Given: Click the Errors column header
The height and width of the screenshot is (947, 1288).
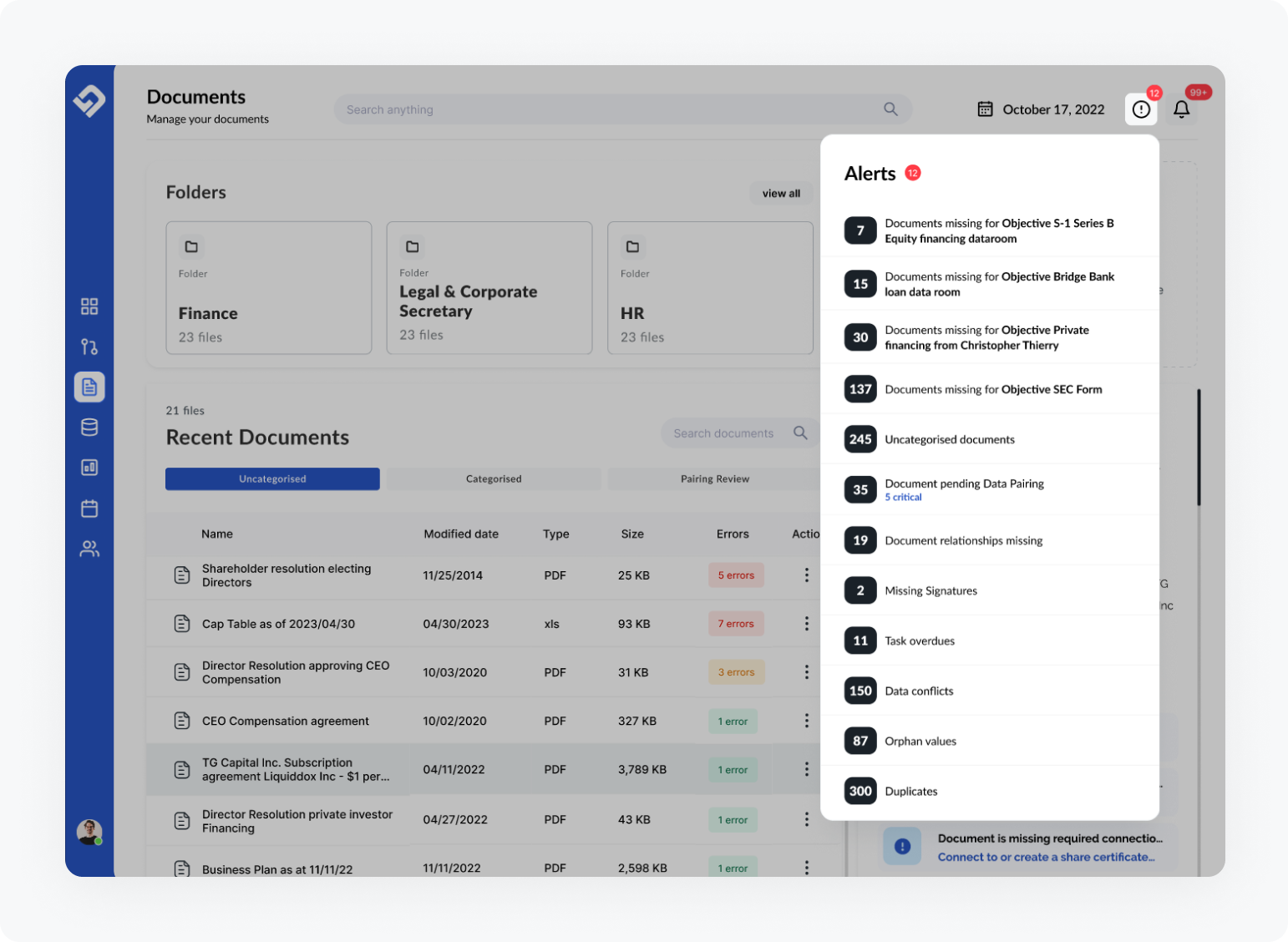Looking at the screenshot, I should pos(733,534).
